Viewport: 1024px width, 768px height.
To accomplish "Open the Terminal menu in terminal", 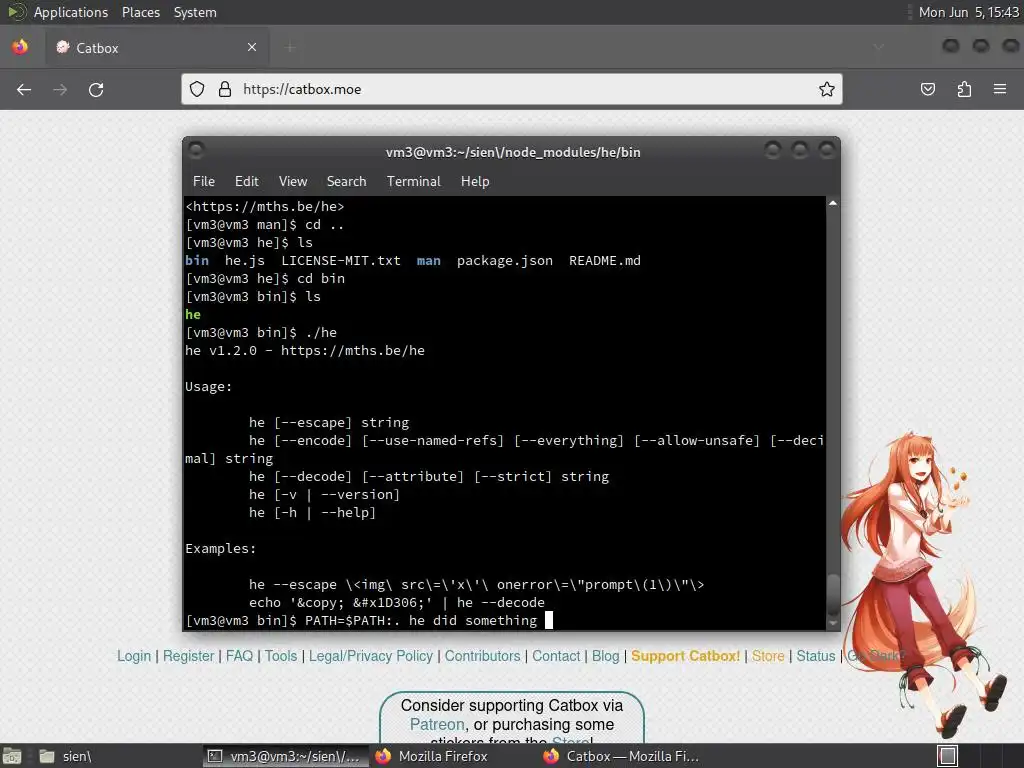I will pyautogui.click(x=413, y=182).
